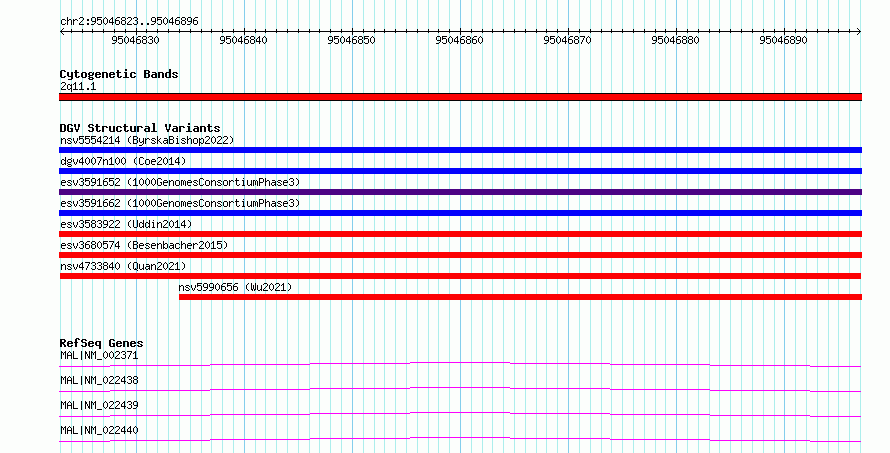Screen dimensions: 890x453
Task: Open variant nsv5990656 (Wu2021) label
Action: point(235,287)
